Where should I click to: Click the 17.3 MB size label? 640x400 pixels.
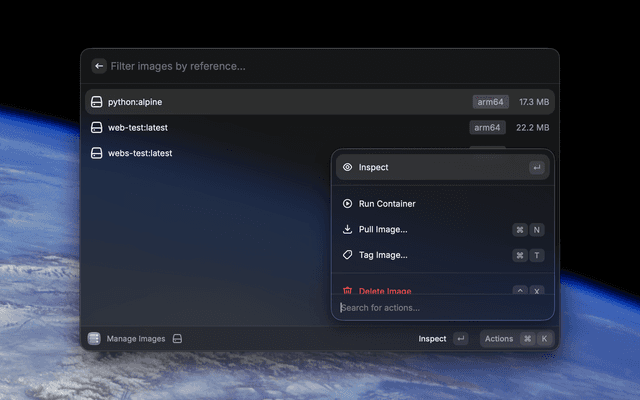pyautogui.click(x=534, y=102)
